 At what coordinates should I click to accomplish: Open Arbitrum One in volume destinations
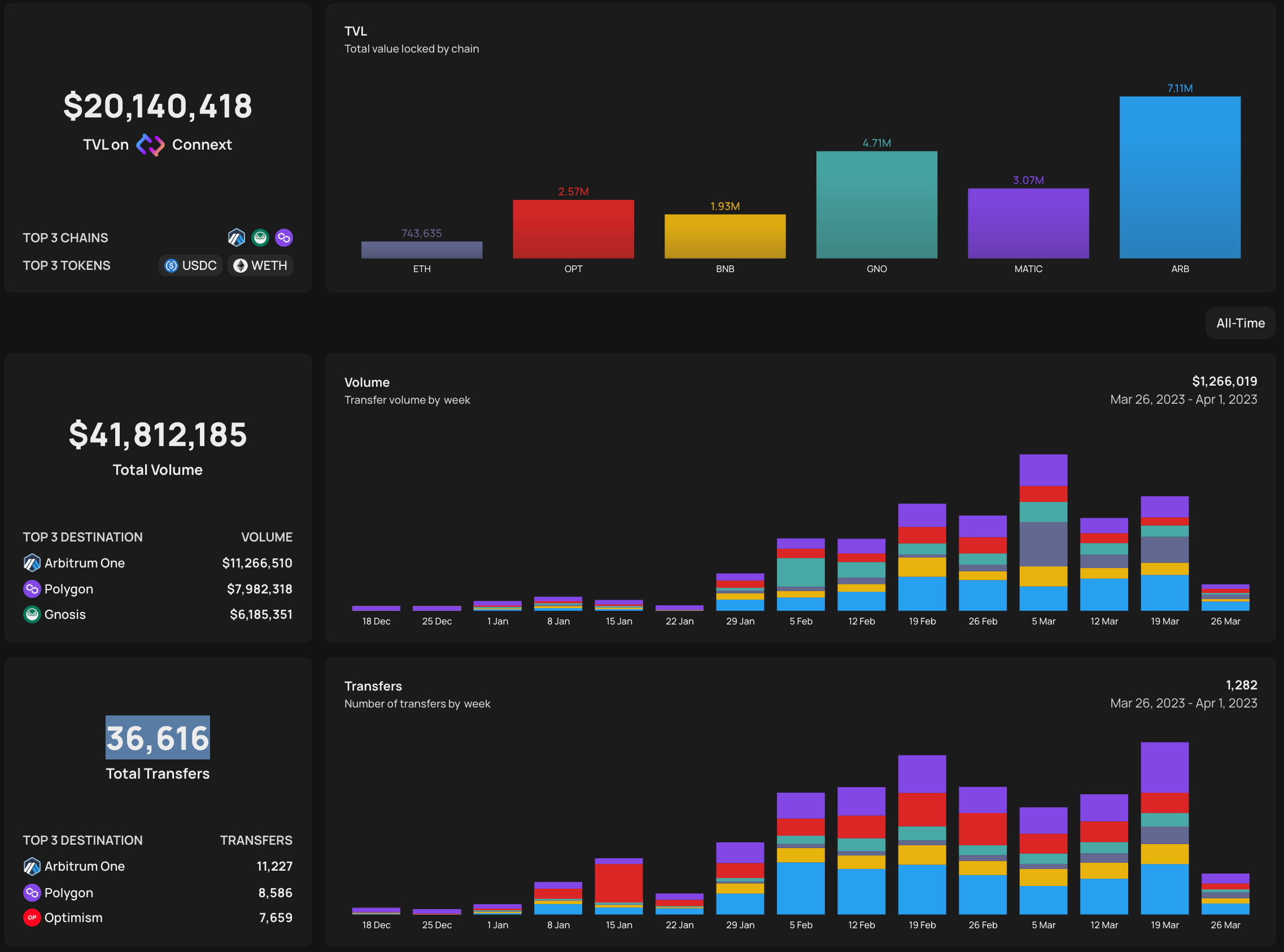pyautogui.click(x=84, y=563)
